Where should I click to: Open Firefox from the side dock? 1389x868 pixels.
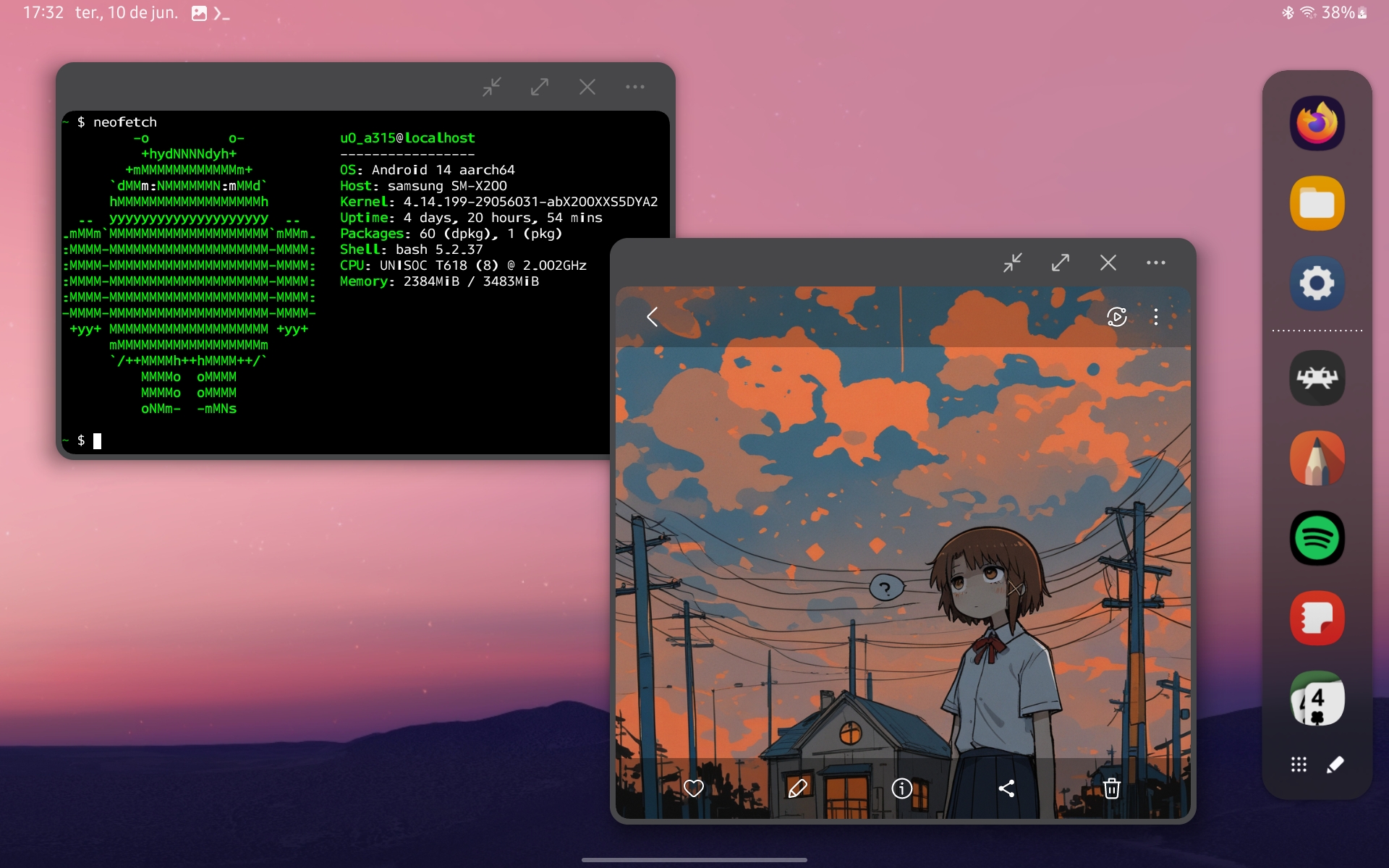(1317, 124)
